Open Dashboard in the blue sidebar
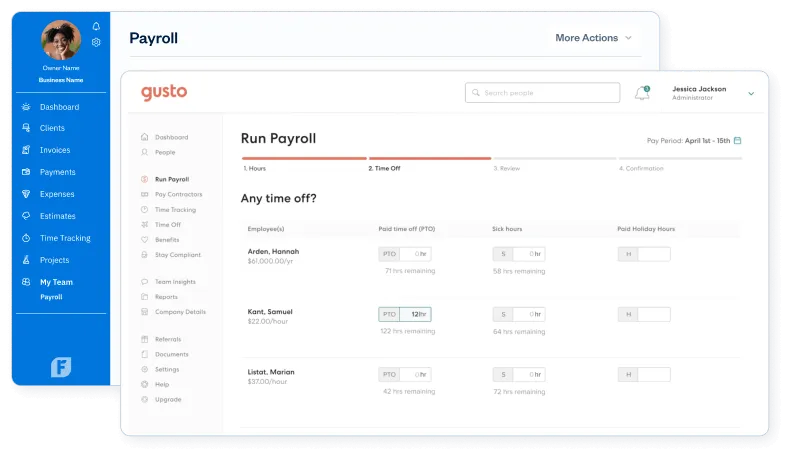 (x=59, y=107)
